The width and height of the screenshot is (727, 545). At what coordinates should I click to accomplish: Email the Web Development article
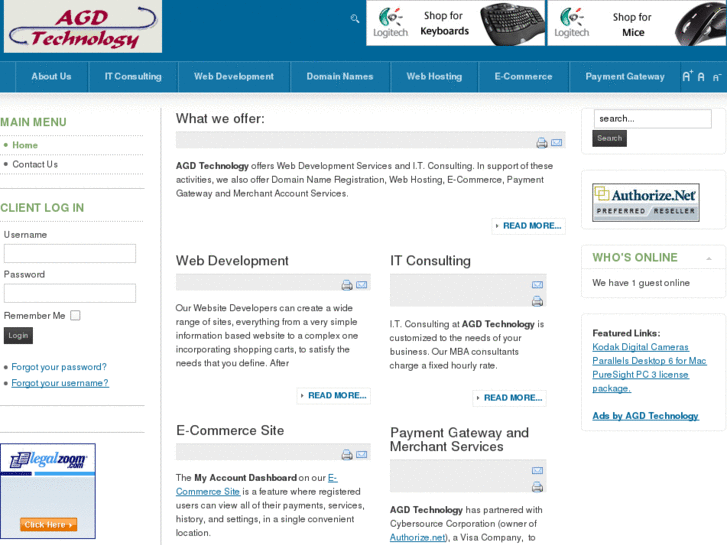point(362,285)
